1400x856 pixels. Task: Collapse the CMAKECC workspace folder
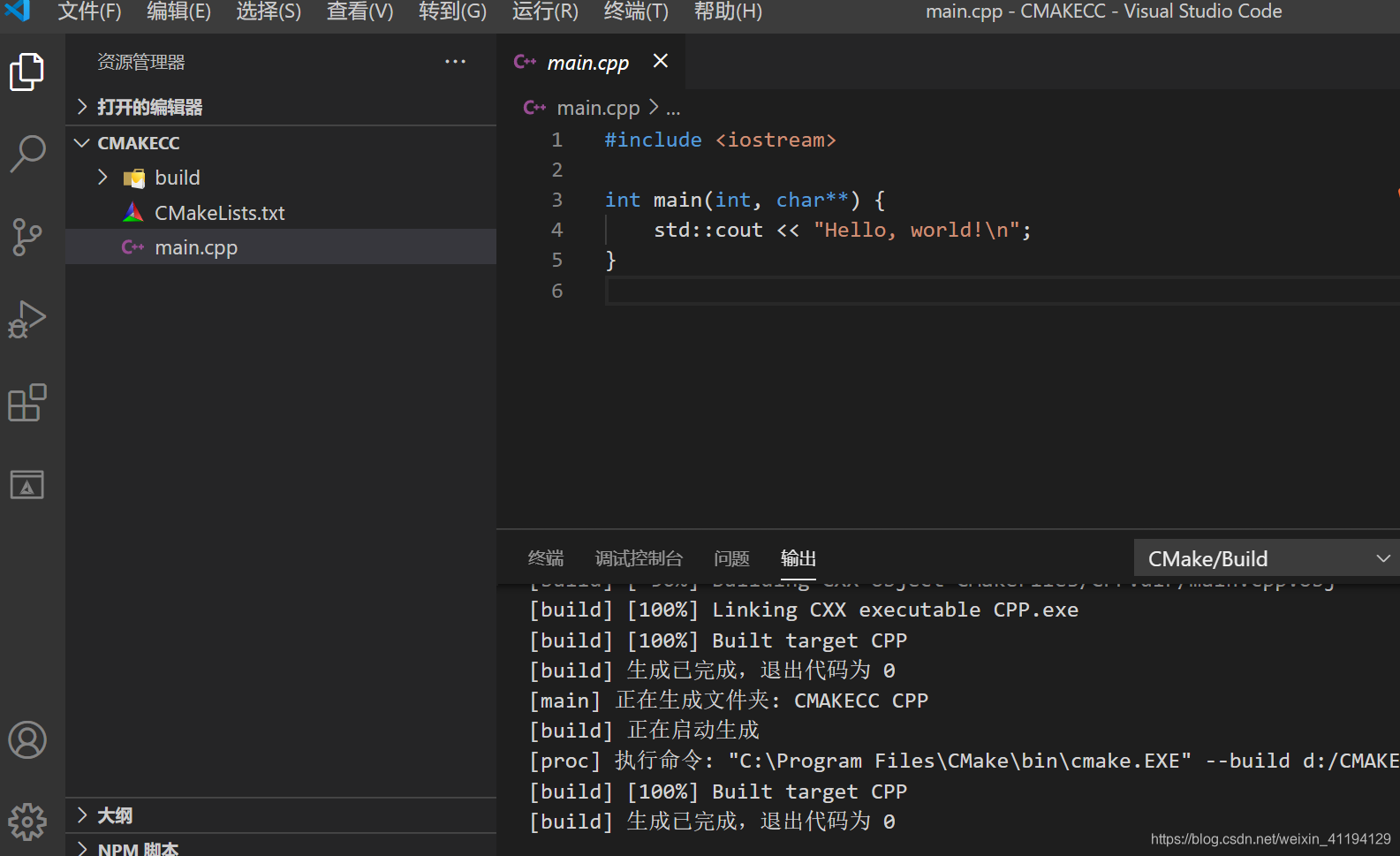(x=82, y=142)
